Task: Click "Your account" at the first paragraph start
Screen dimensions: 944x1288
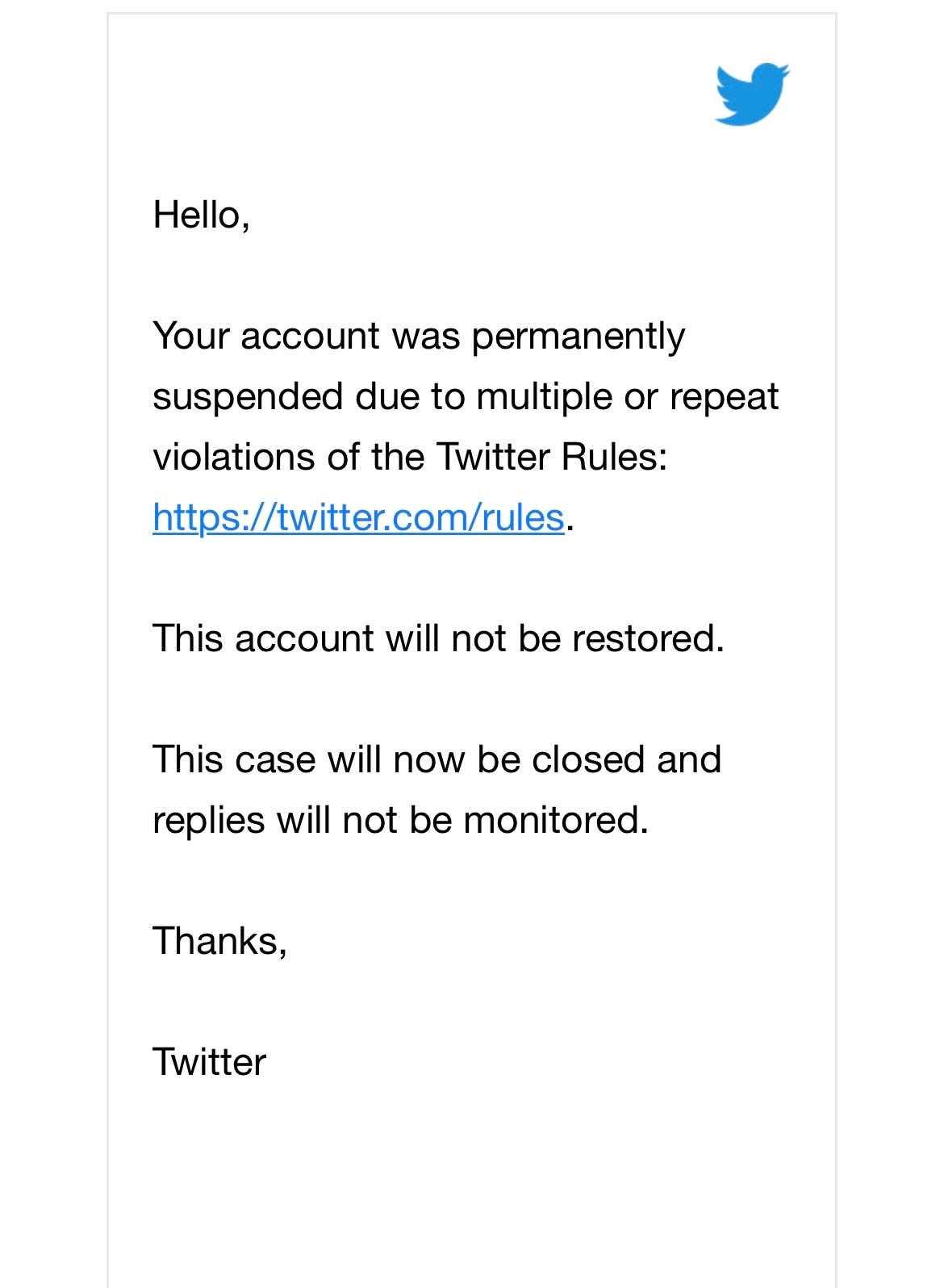Action: click(x=266, y=337)
